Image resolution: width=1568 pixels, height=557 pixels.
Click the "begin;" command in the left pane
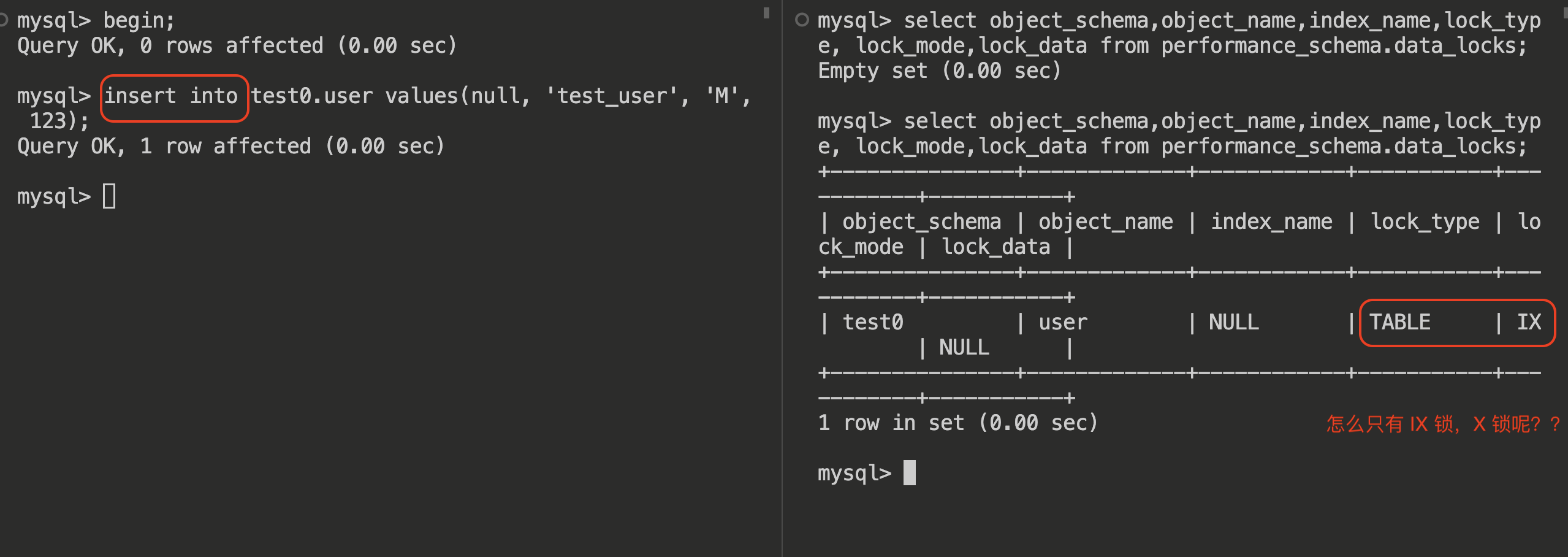(x=139, y=21)
